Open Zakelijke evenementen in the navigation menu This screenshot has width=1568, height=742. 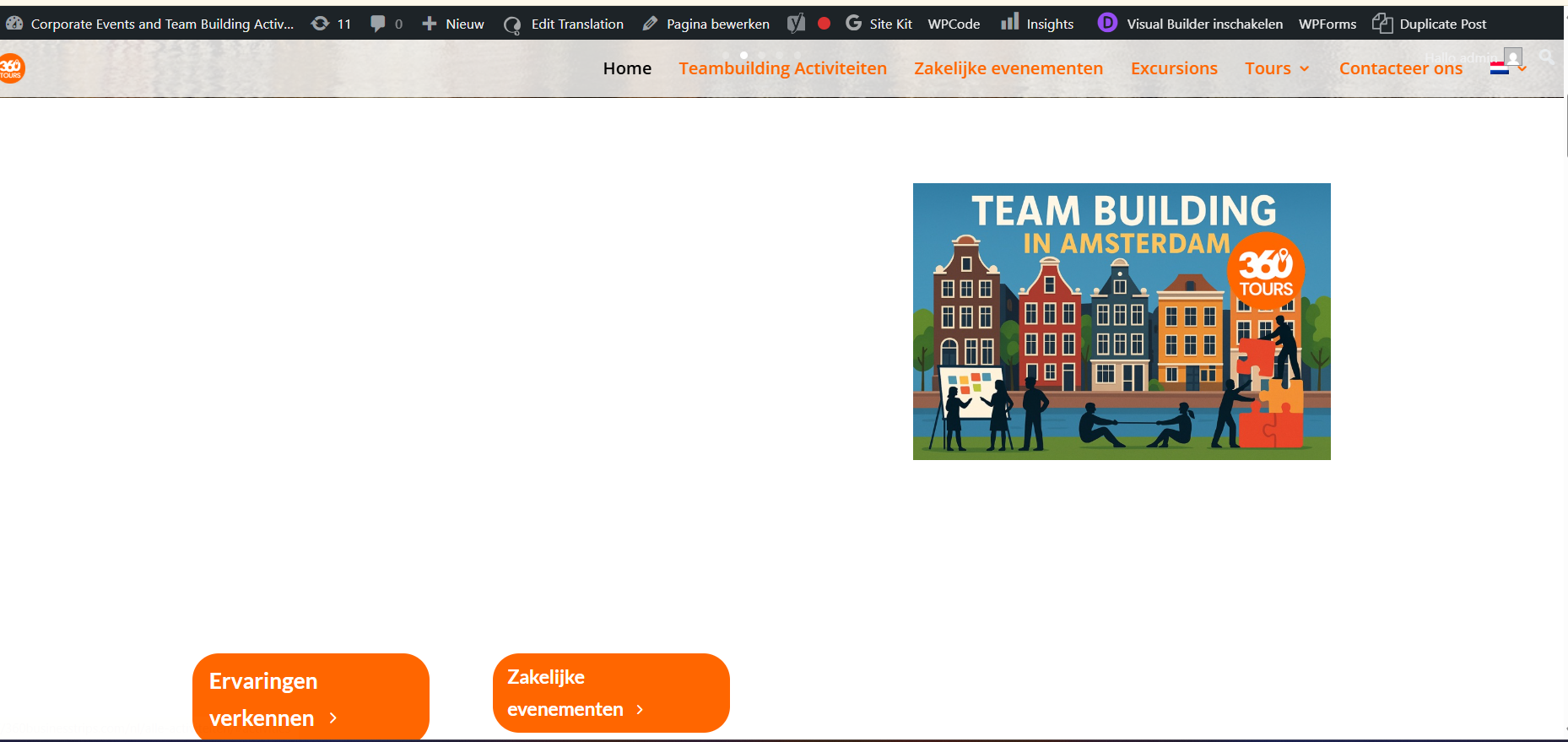[1008, 68]
